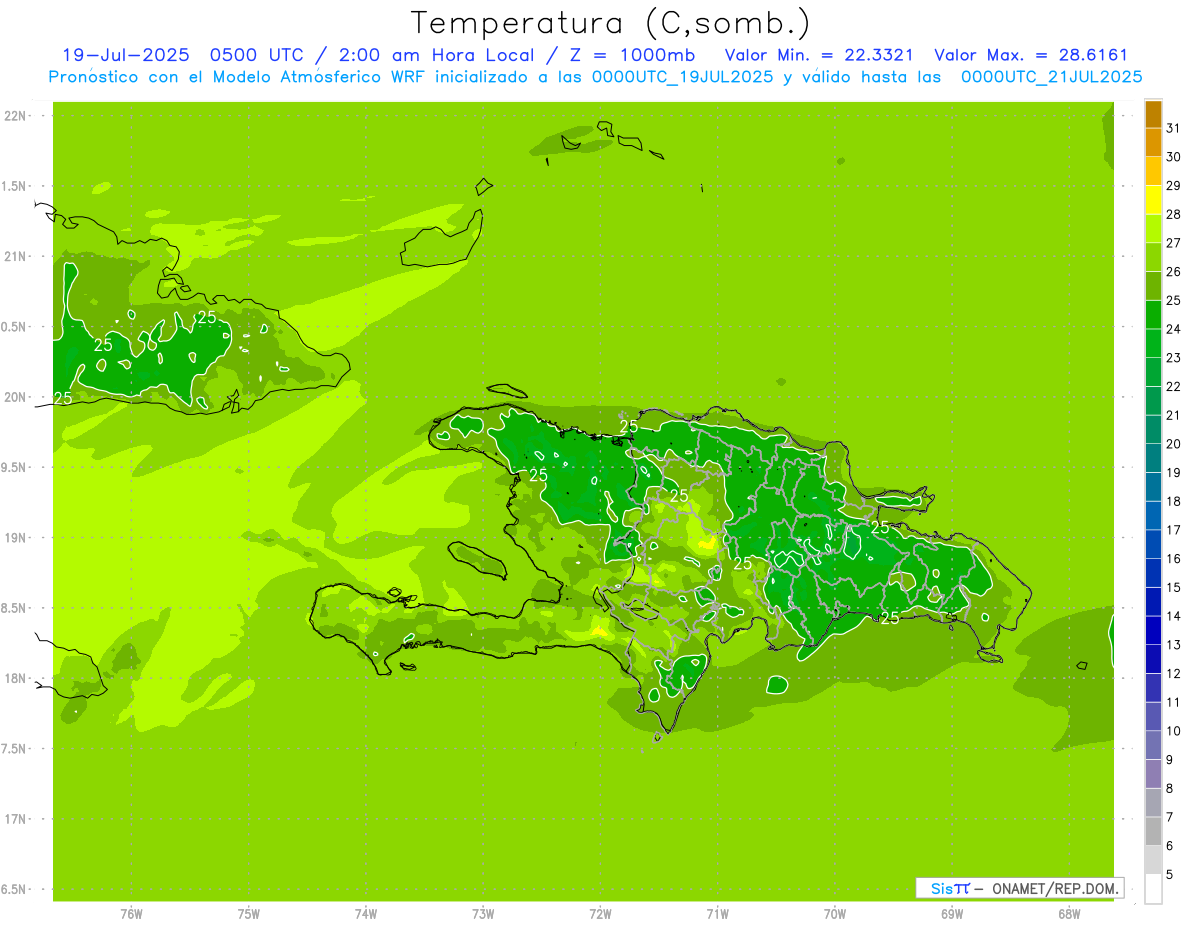Click the '12' color bar label

1173,674
